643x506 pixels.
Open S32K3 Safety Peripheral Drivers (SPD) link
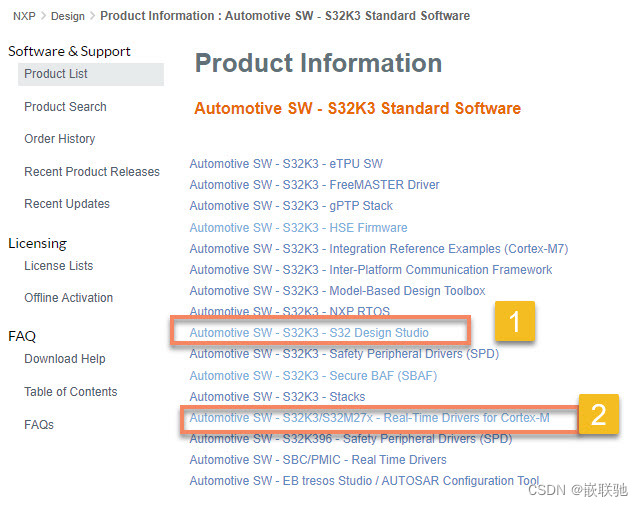click(x=344, y=353)
